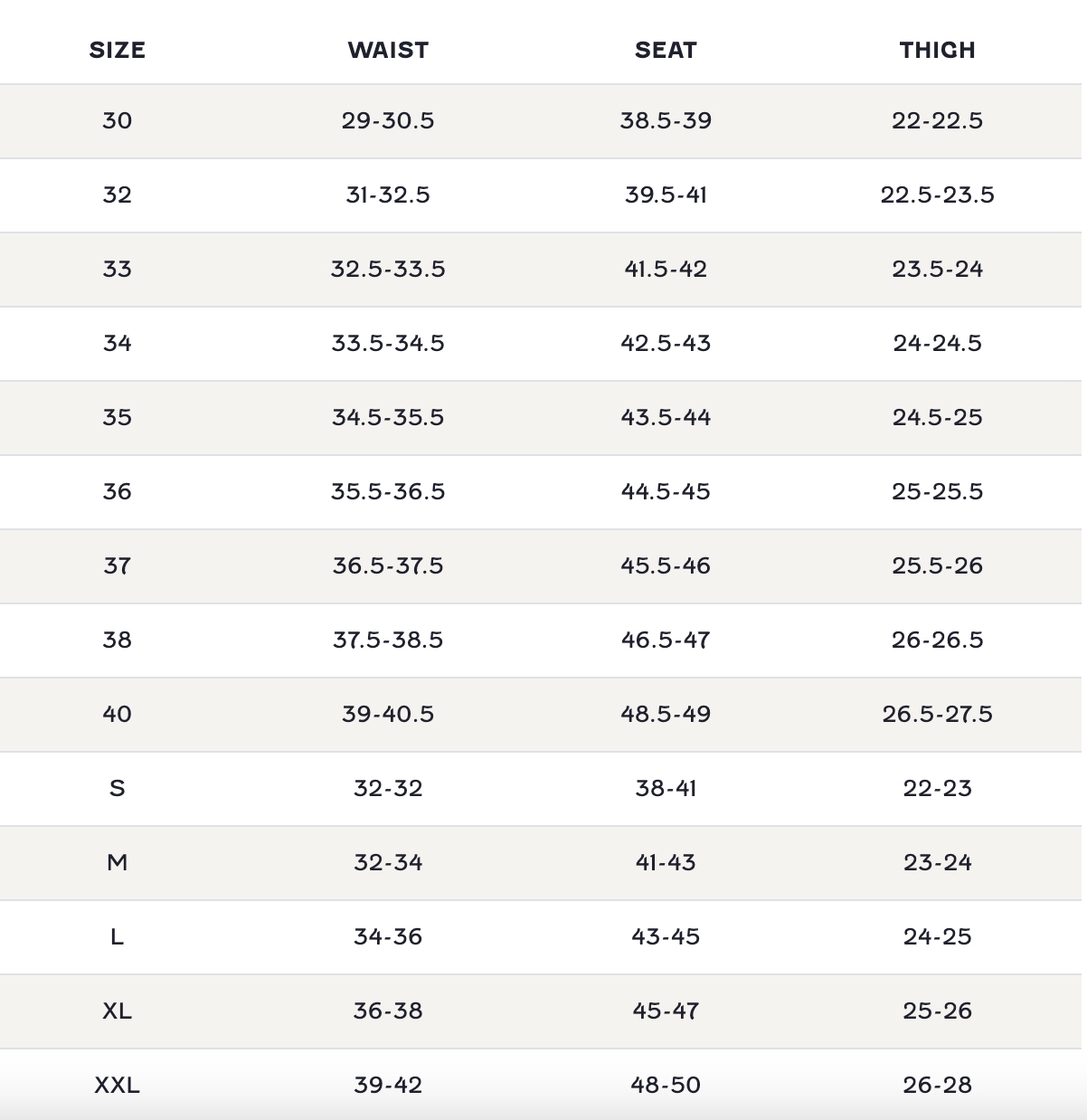
Task: Select the size 35 row label
Action: (x=117, y=417)
